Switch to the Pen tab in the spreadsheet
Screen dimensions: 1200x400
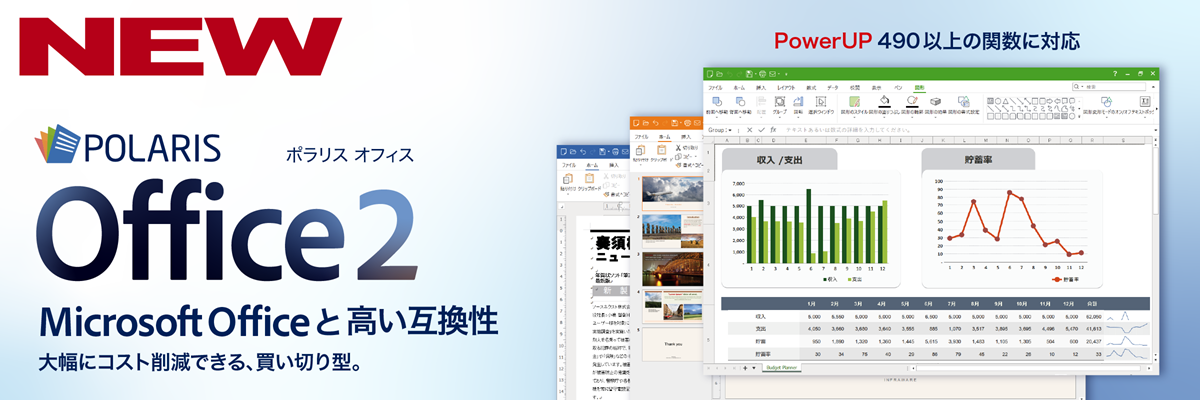[x=898, y=87]
